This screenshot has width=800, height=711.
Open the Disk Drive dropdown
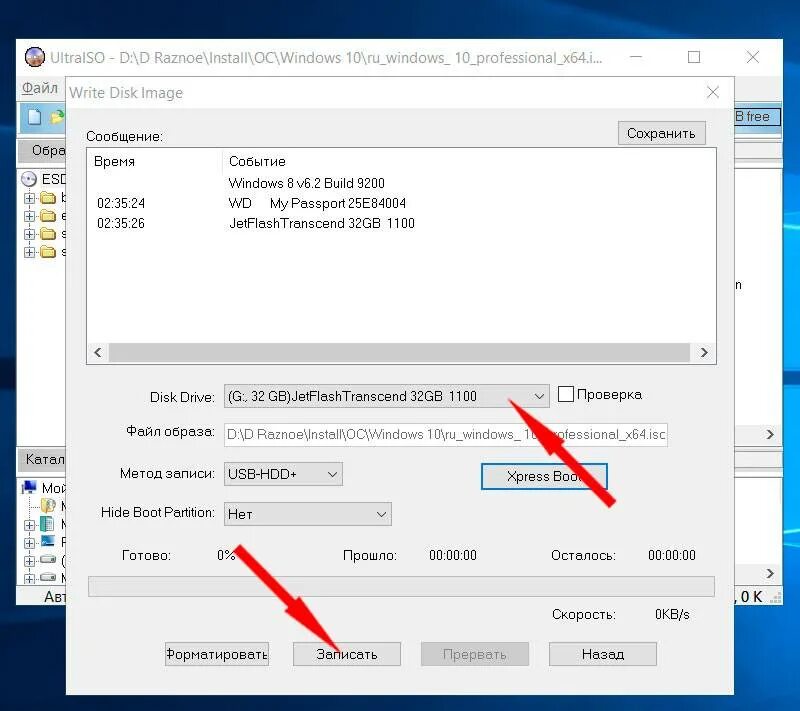coord(386,396)
